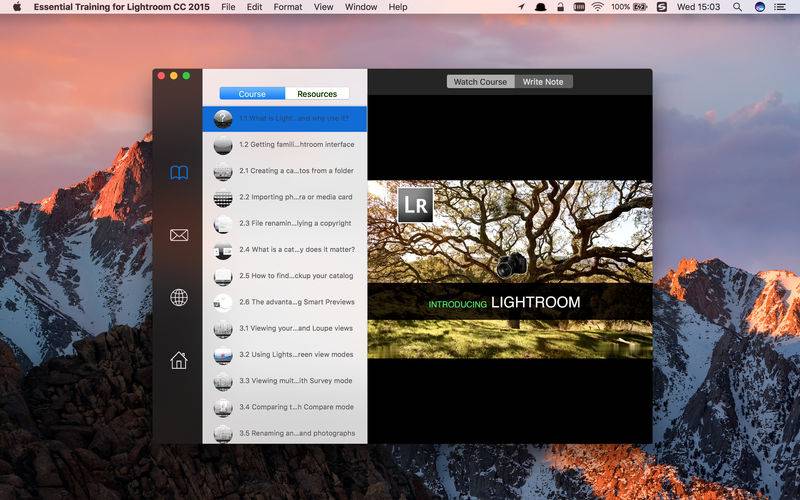Screen dimensions: 800x500
Task: Click the Lightroom intro video preview
Action: (x=510, y=269)
